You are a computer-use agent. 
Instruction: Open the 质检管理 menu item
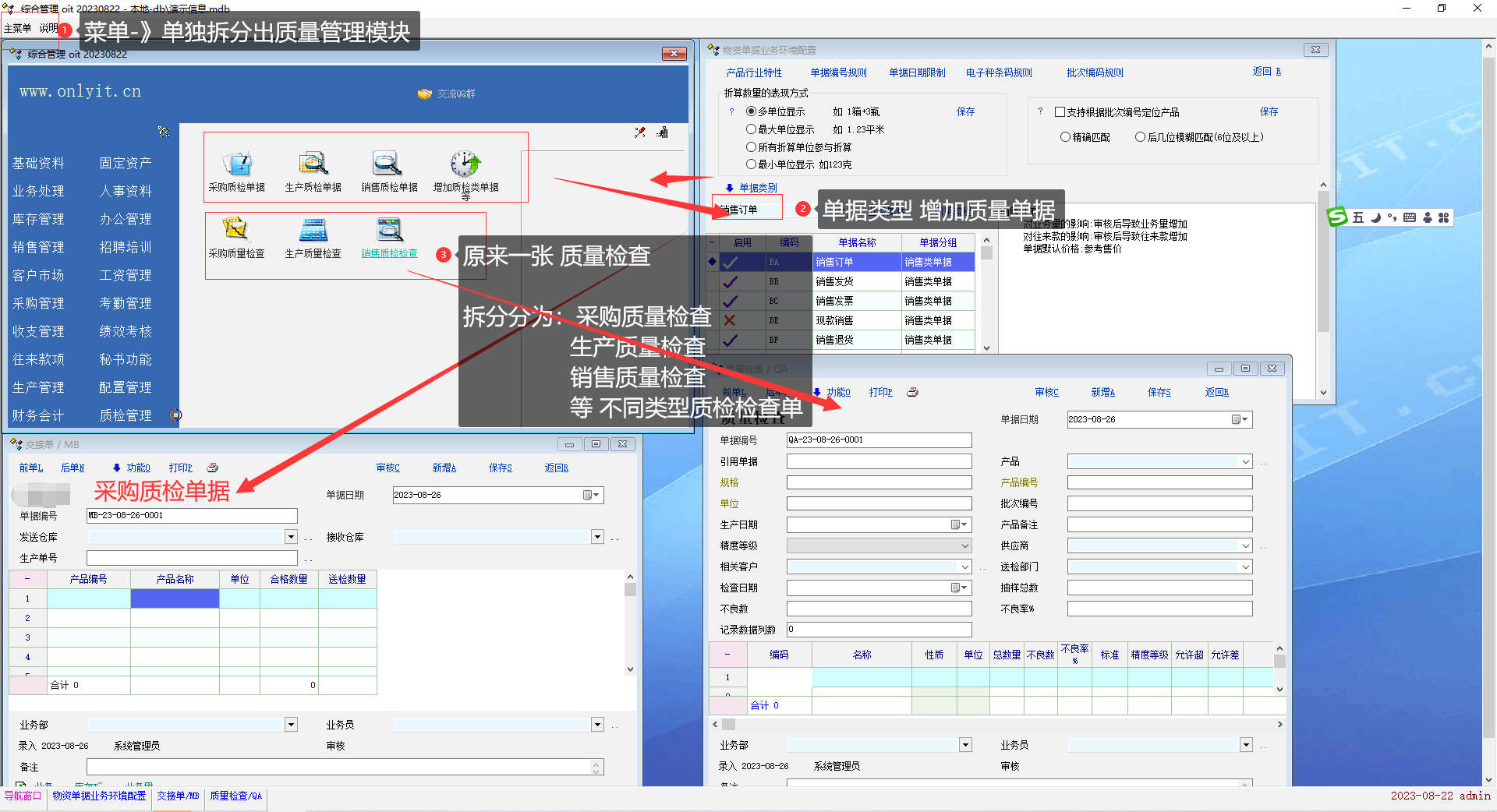point(126,415)
